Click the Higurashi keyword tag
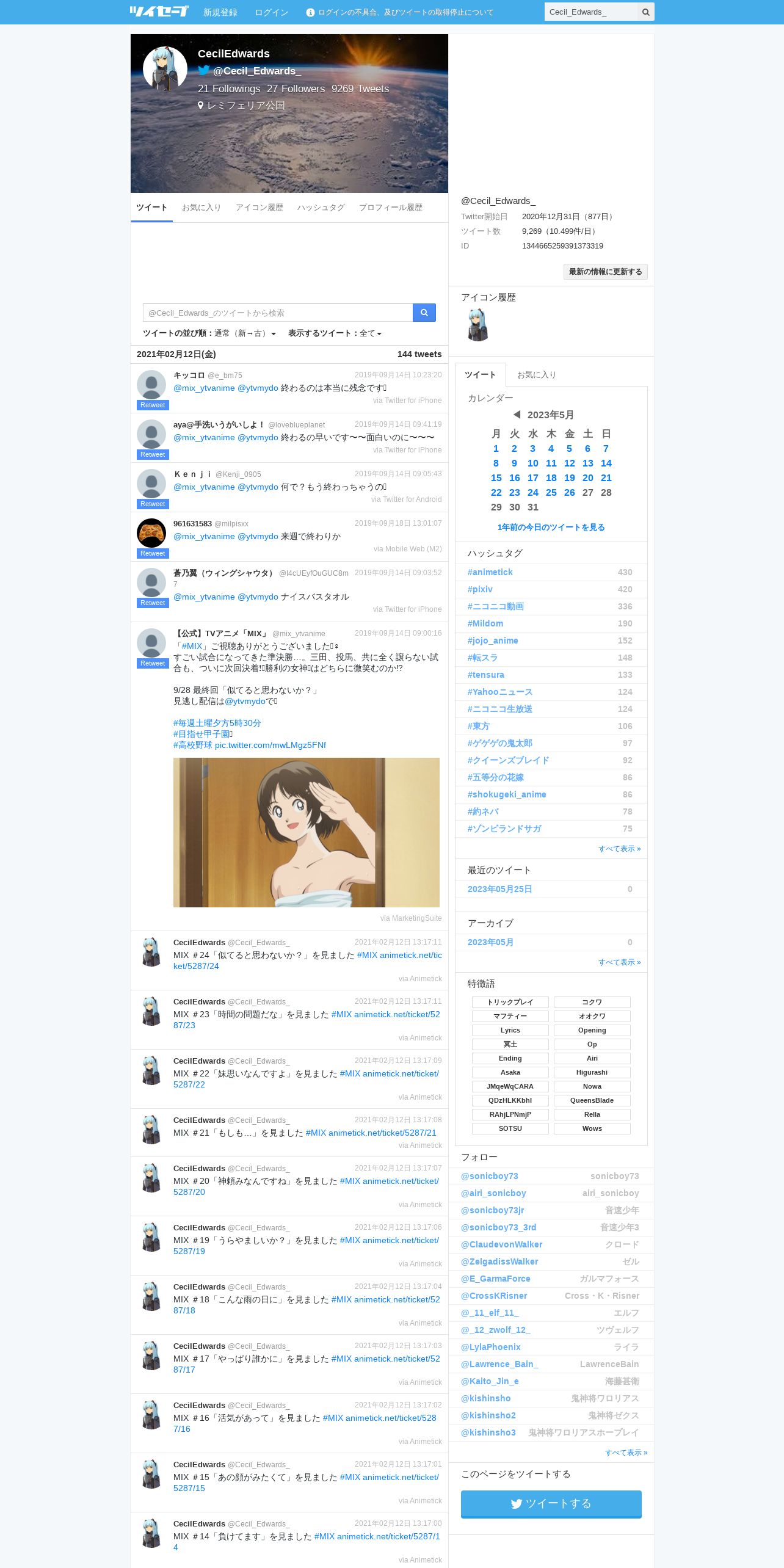The image size is (784, 1568). [592, 1072]
